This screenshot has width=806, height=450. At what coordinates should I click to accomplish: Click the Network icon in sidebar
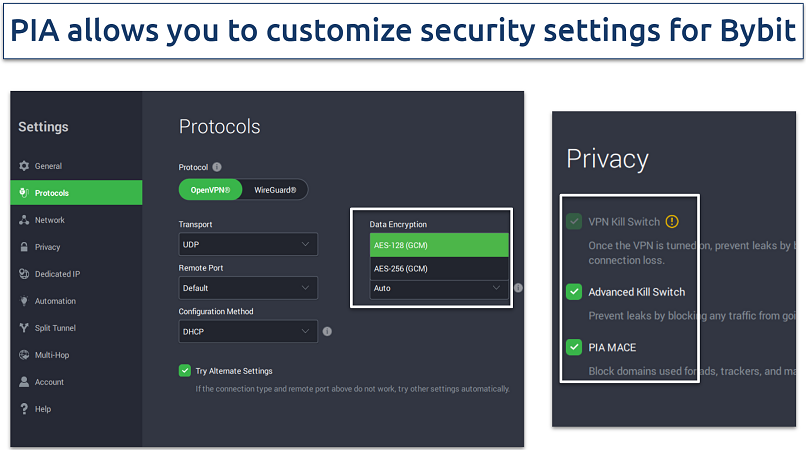point(25,220)
